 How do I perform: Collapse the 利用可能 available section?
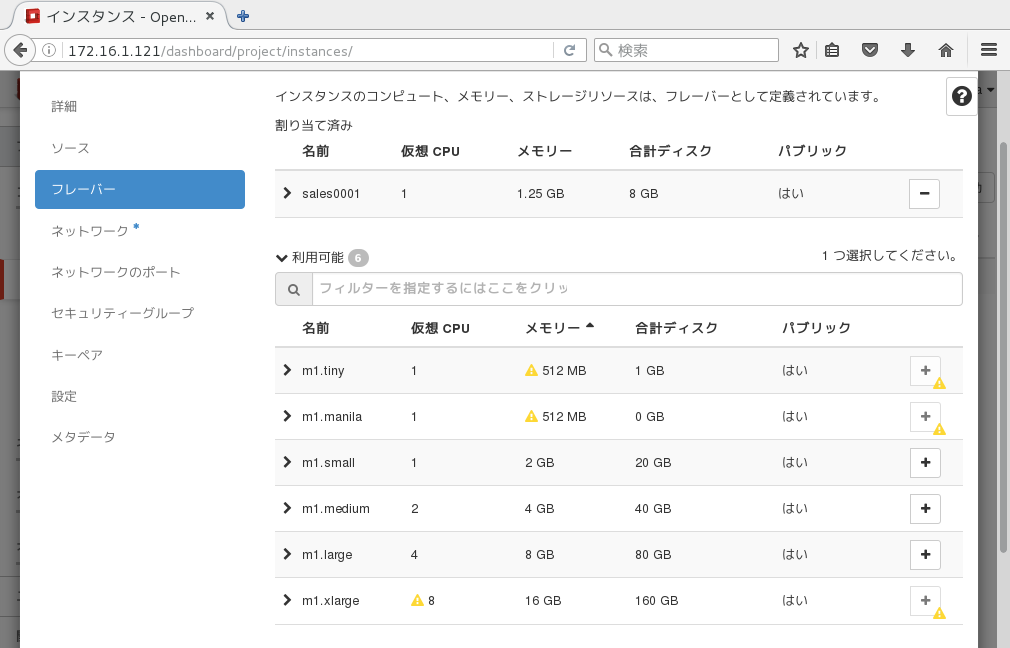click(282, 258)
